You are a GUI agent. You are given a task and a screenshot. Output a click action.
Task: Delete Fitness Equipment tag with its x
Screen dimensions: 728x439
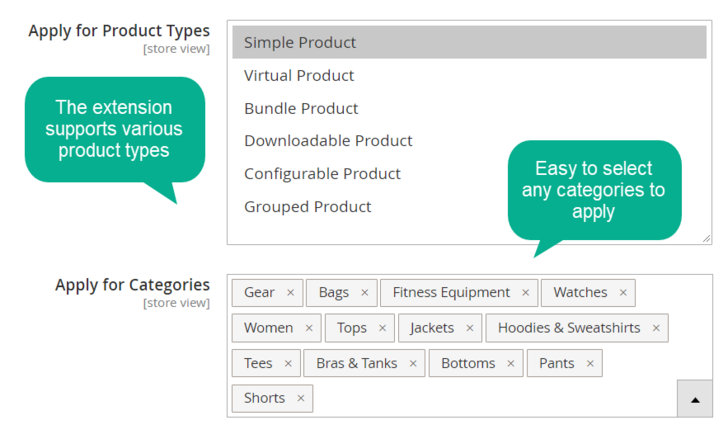coord(526,293)
